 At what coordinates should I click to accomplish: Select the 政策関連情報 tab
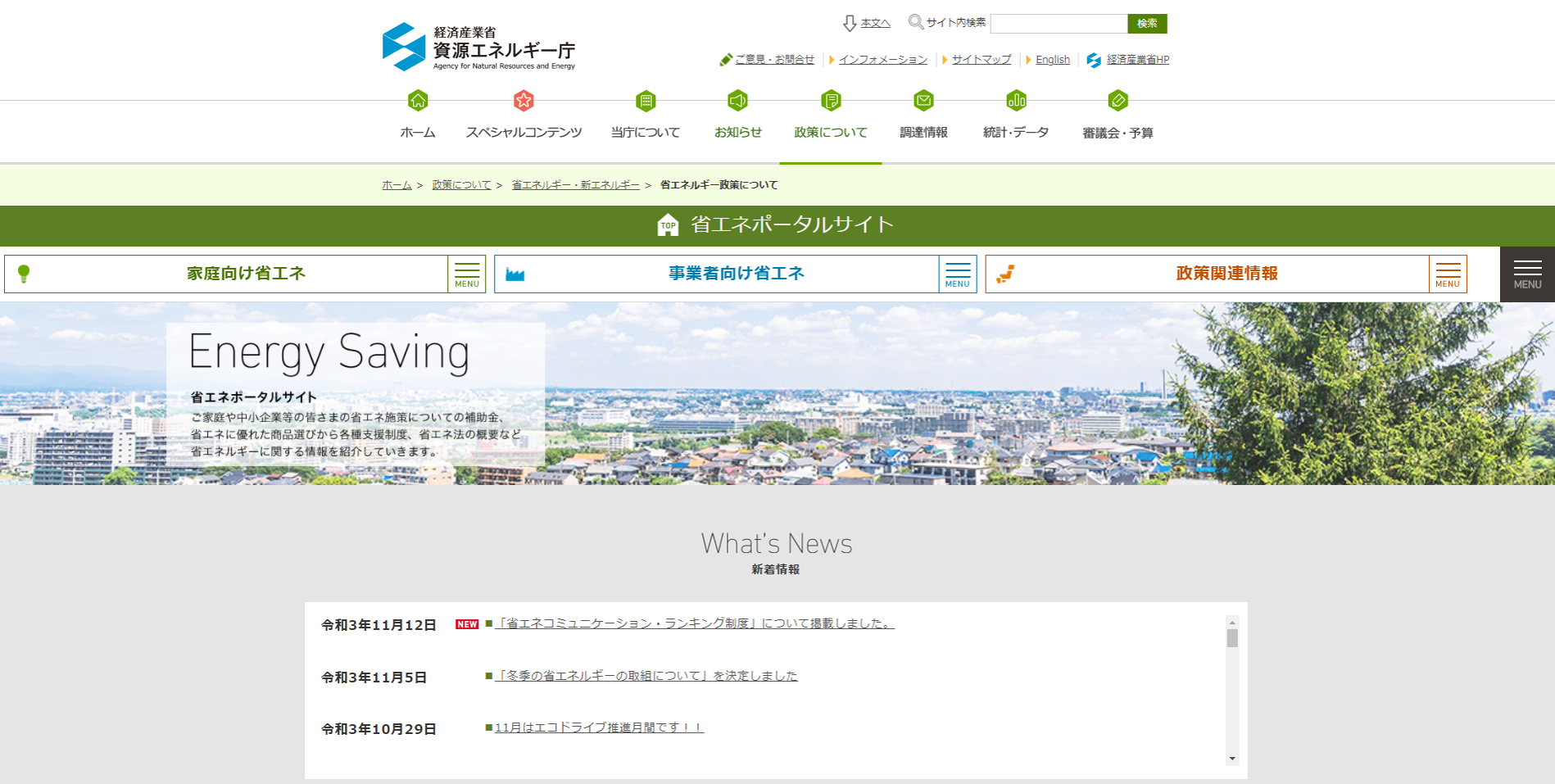tap(1226, 274)
